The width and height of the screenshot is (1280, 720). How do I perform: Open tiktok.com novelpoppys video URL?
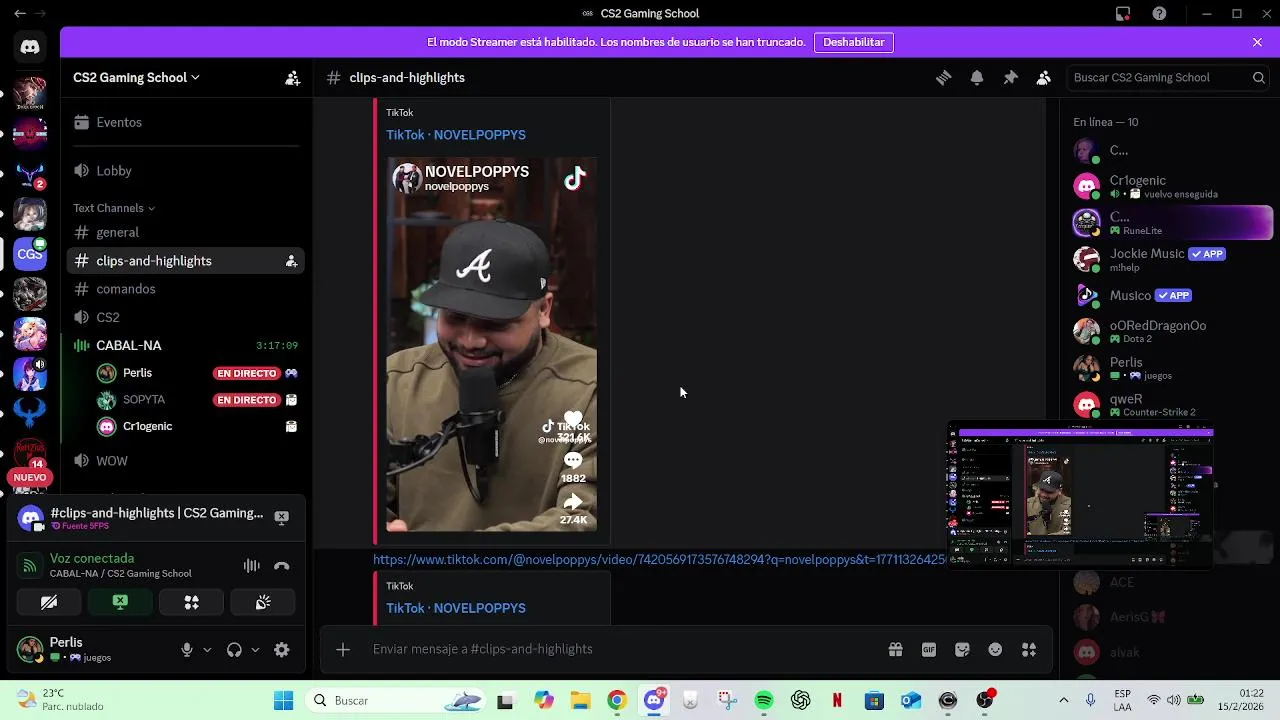[659, 560]
